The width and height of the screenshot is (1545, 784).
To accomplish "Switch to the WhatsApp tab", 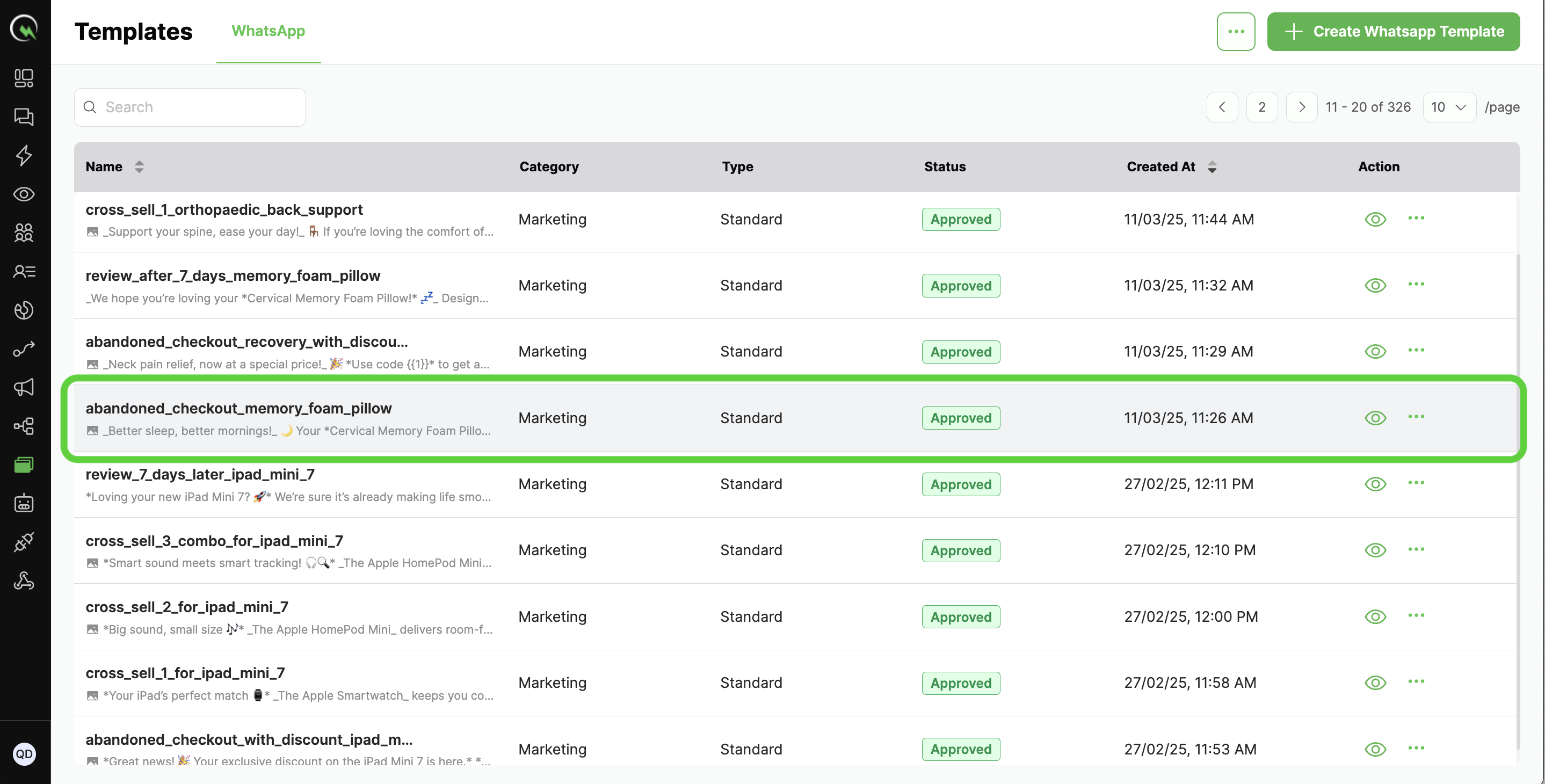I will (x=268, y=31).
